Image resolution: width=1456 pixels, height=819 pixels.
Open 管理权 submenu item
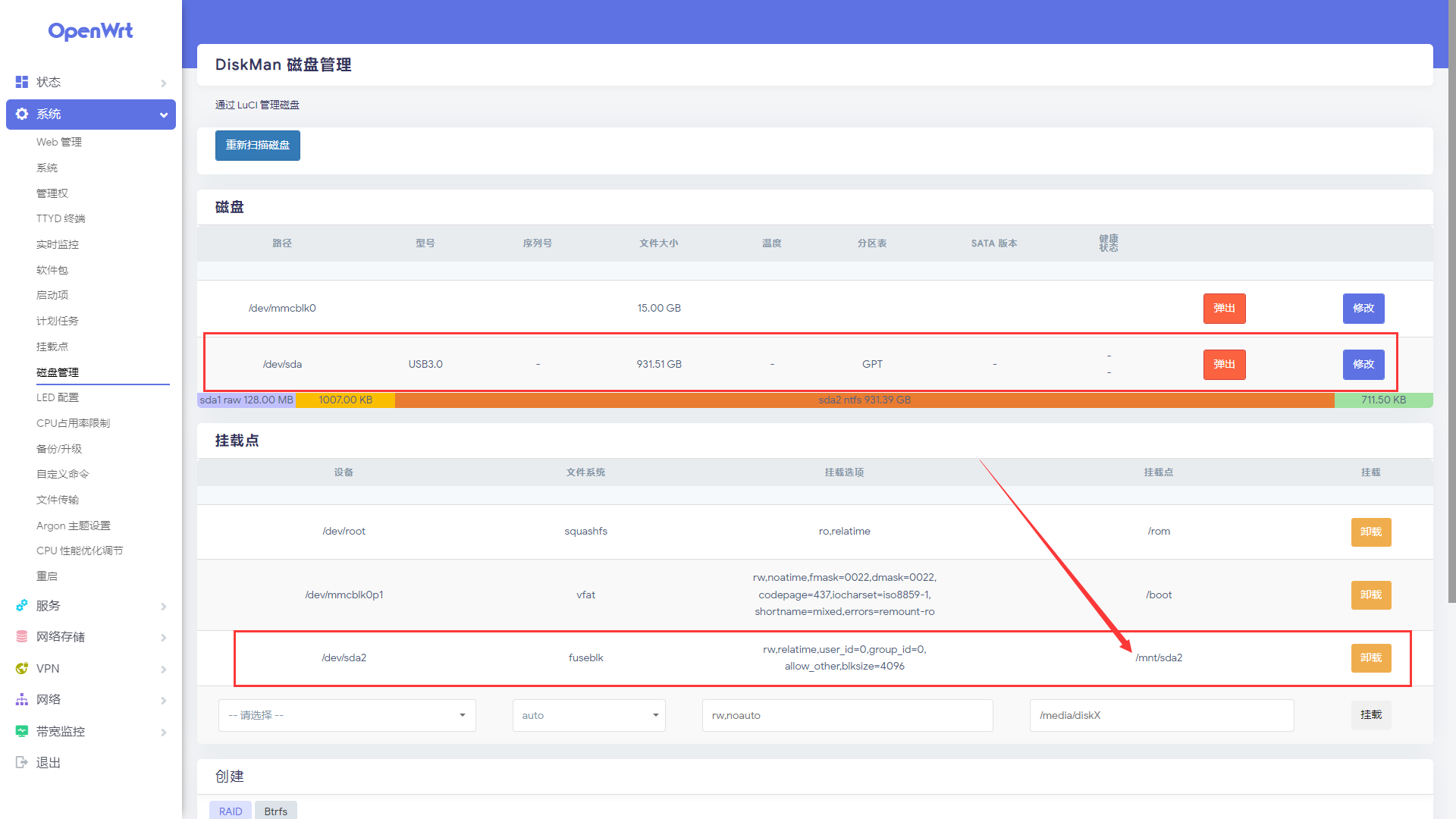click(52, 193)
